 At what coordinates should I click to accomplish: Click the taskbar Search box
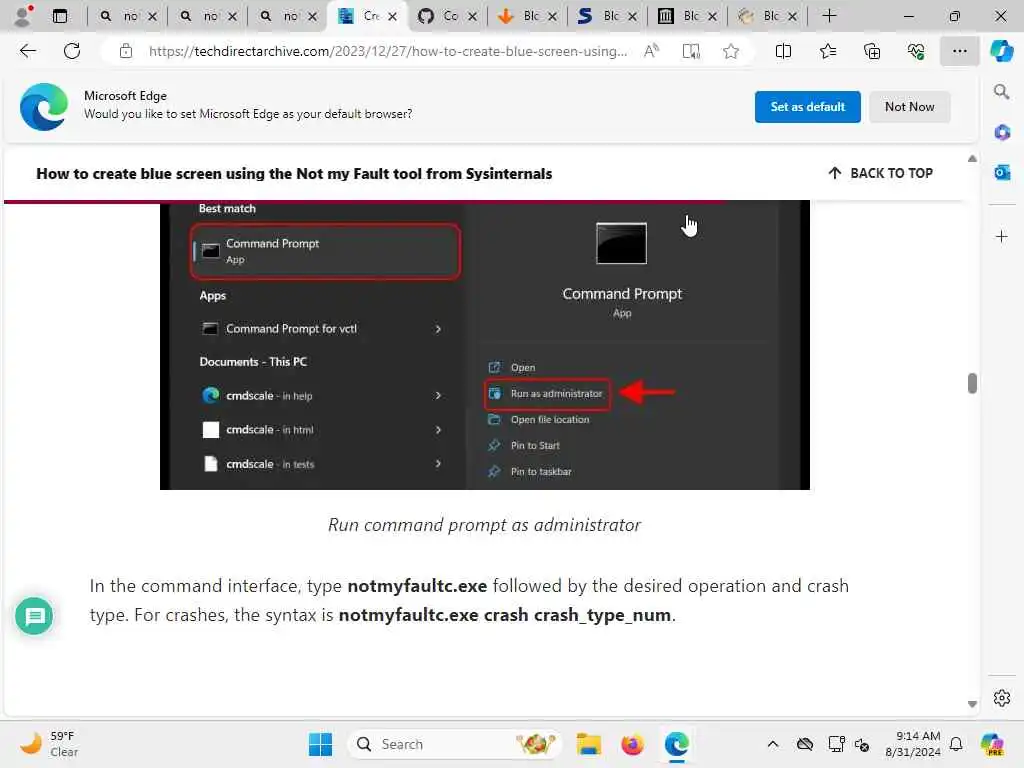pos(455,744)
